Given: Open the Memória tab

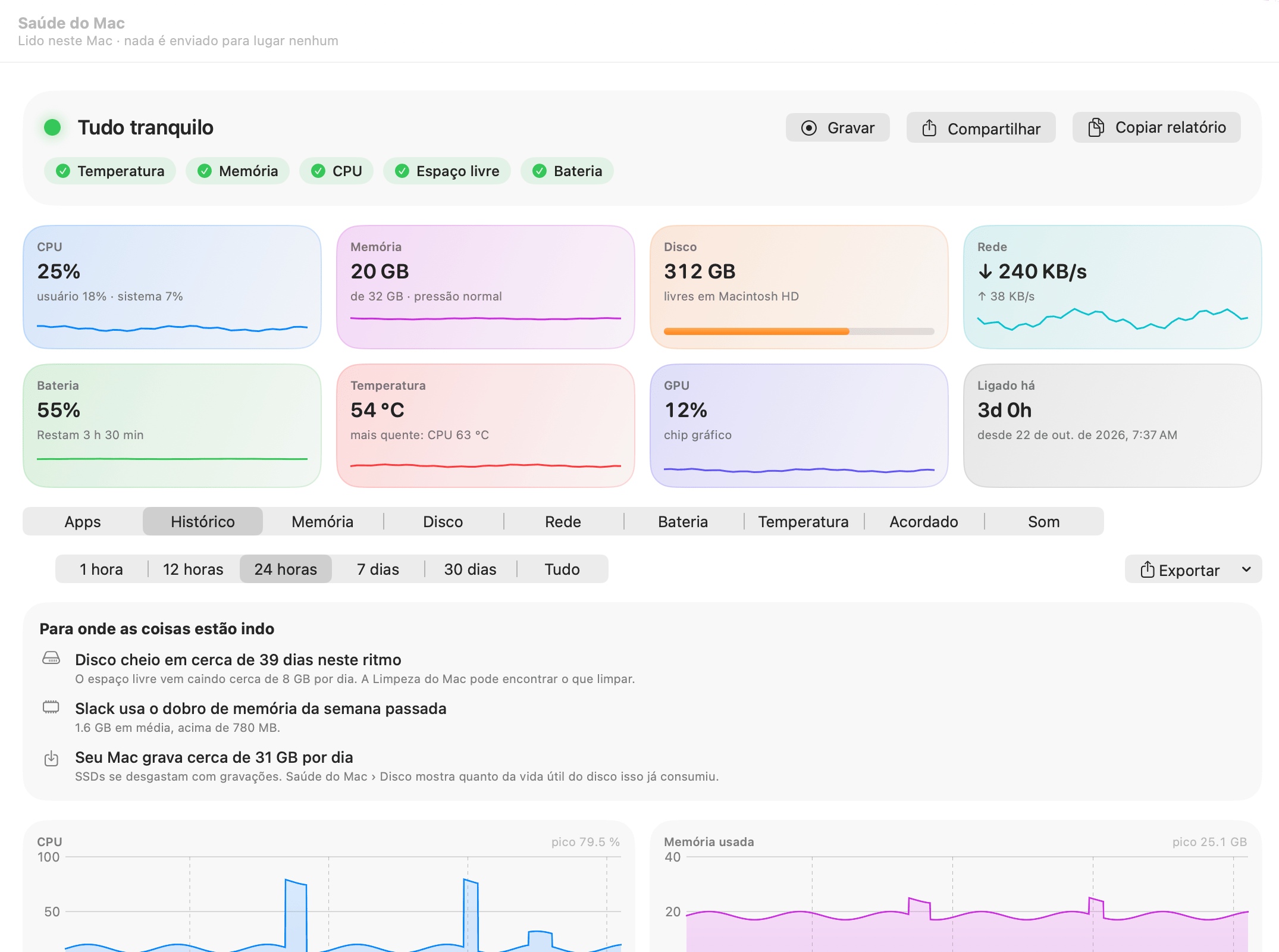Looking at the screenshot, I should (x=322, y=522).
